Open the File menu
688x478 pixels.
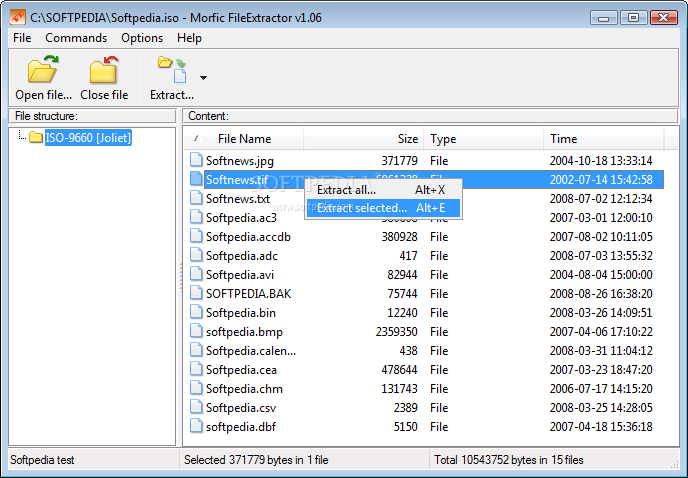(22, 38)
